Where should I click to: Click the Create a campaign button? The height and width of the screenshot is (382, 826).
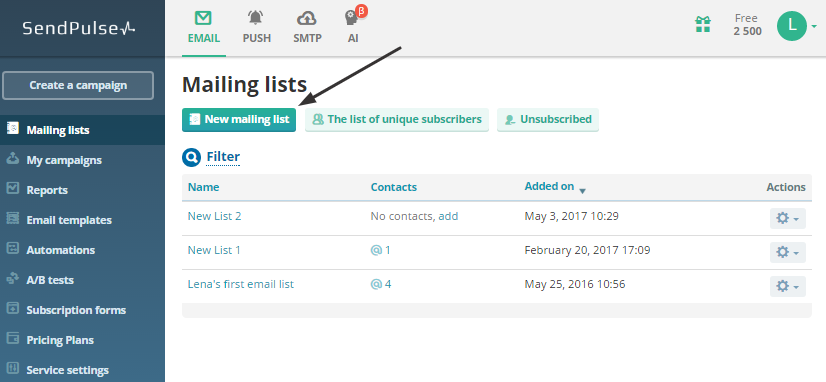tap(78, 85)
